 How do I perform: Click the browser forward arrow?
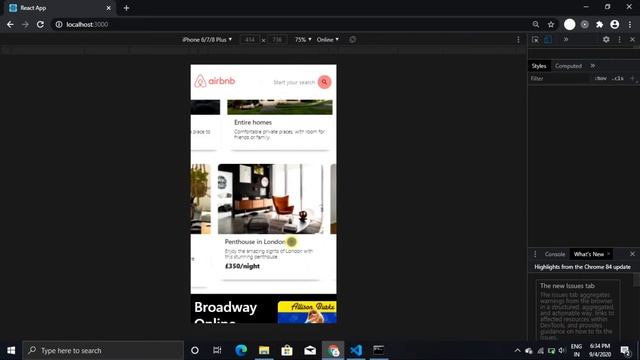25,24
